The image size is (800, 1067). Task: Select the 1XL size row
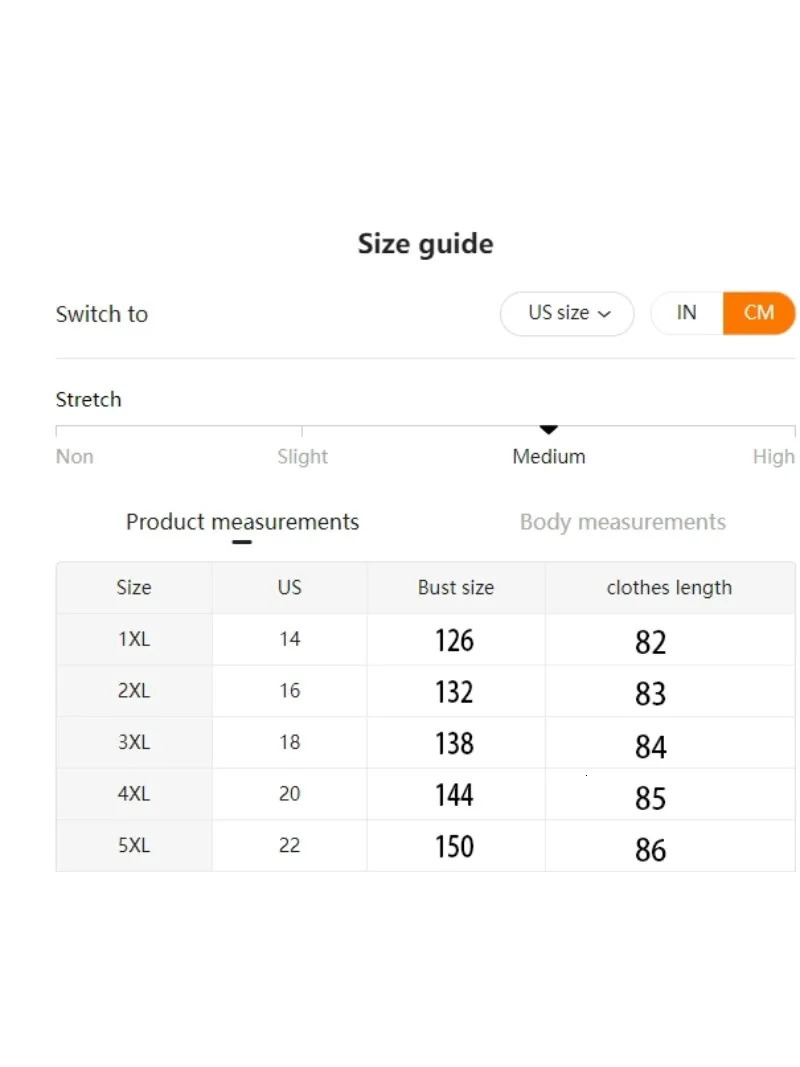pyautogui.click(x=134, y=639)
